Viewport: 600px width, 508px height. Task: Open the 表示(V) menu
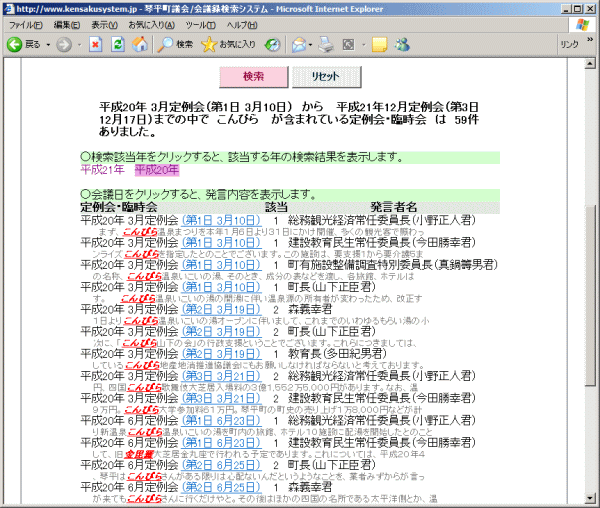[104, 25]
